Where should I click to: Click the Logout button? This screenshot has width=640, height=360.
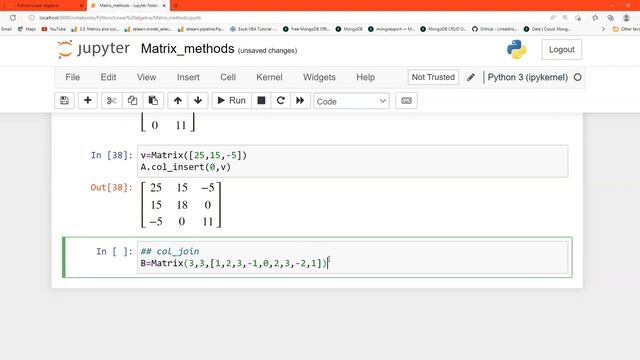pos(562,49)
